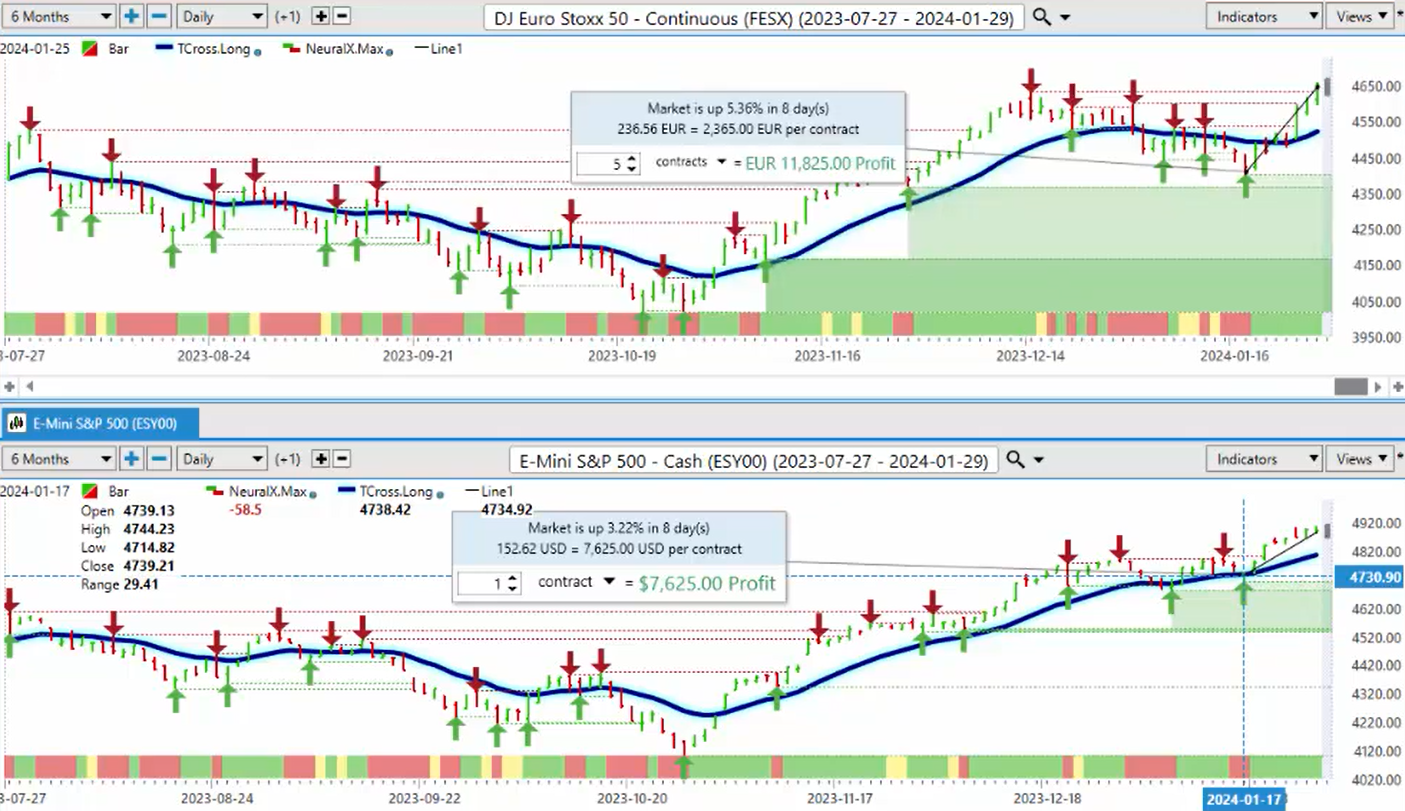Click the Bar legend icon on FESX chart
The height and width of the screenshot is (811, 1405).
pos(89,48)
